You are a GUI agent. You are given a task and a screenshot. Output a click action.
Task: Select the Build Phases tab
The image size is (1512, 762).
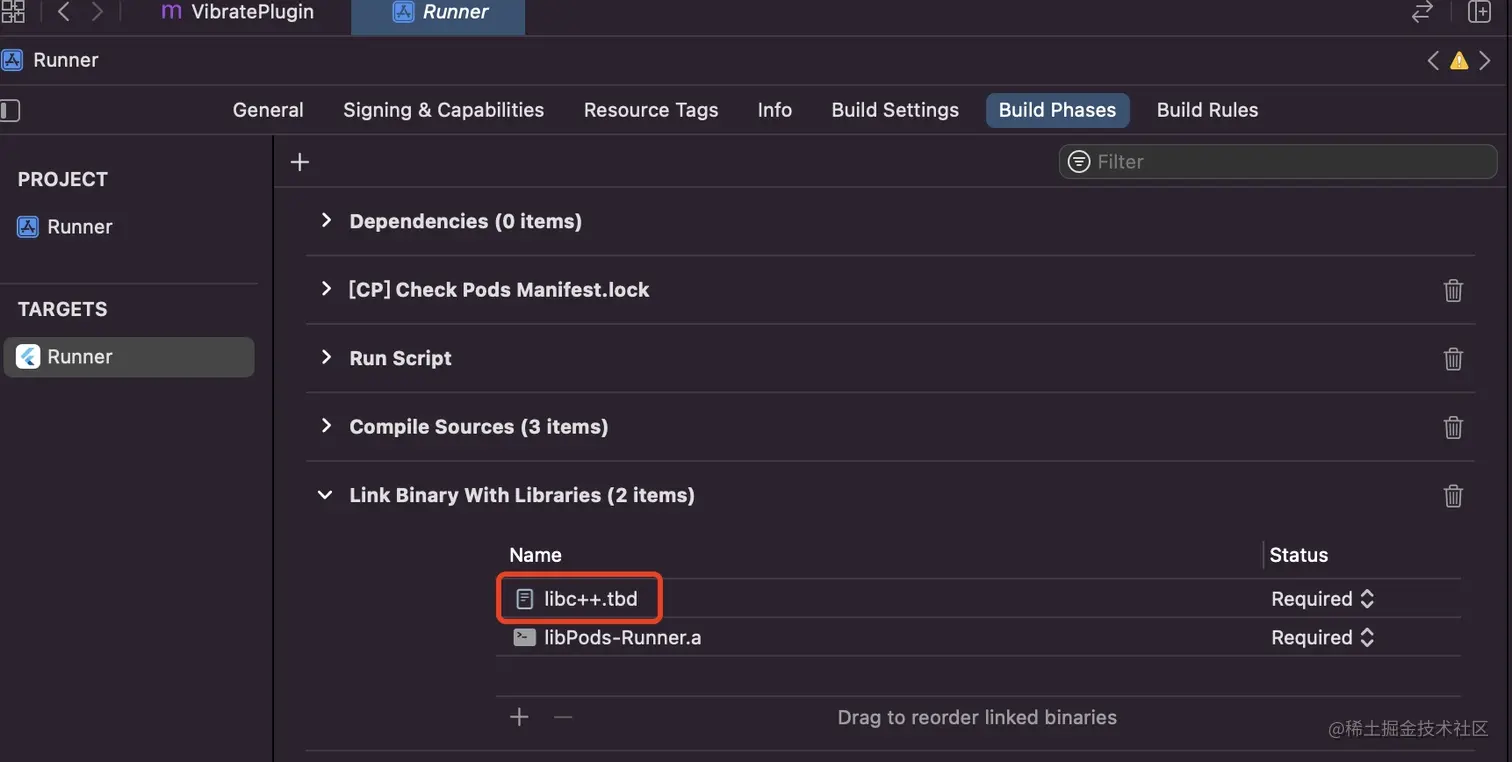coord(1057,110)
